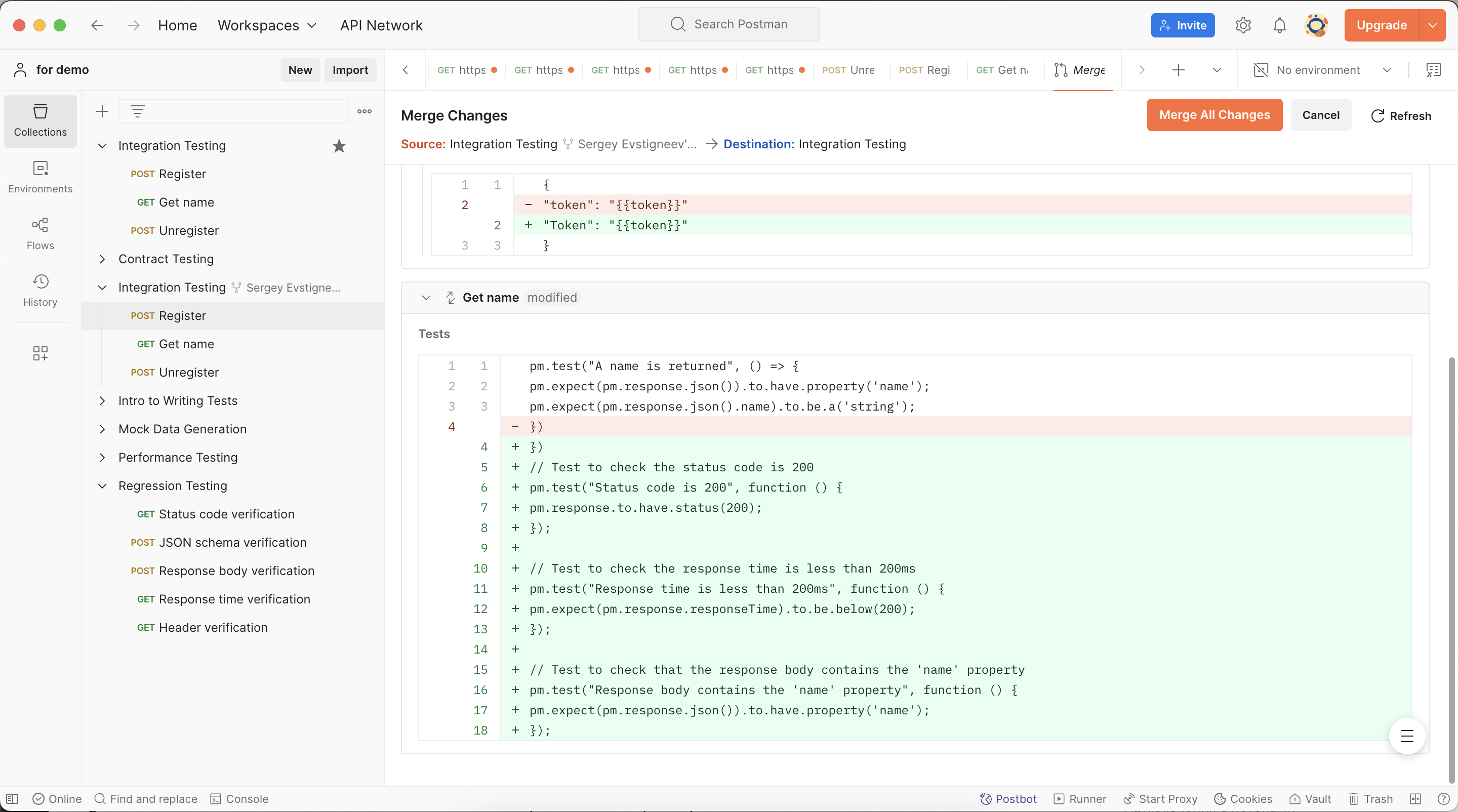
Task: Click the plus icon to create new collection
Action: (102, 111)
